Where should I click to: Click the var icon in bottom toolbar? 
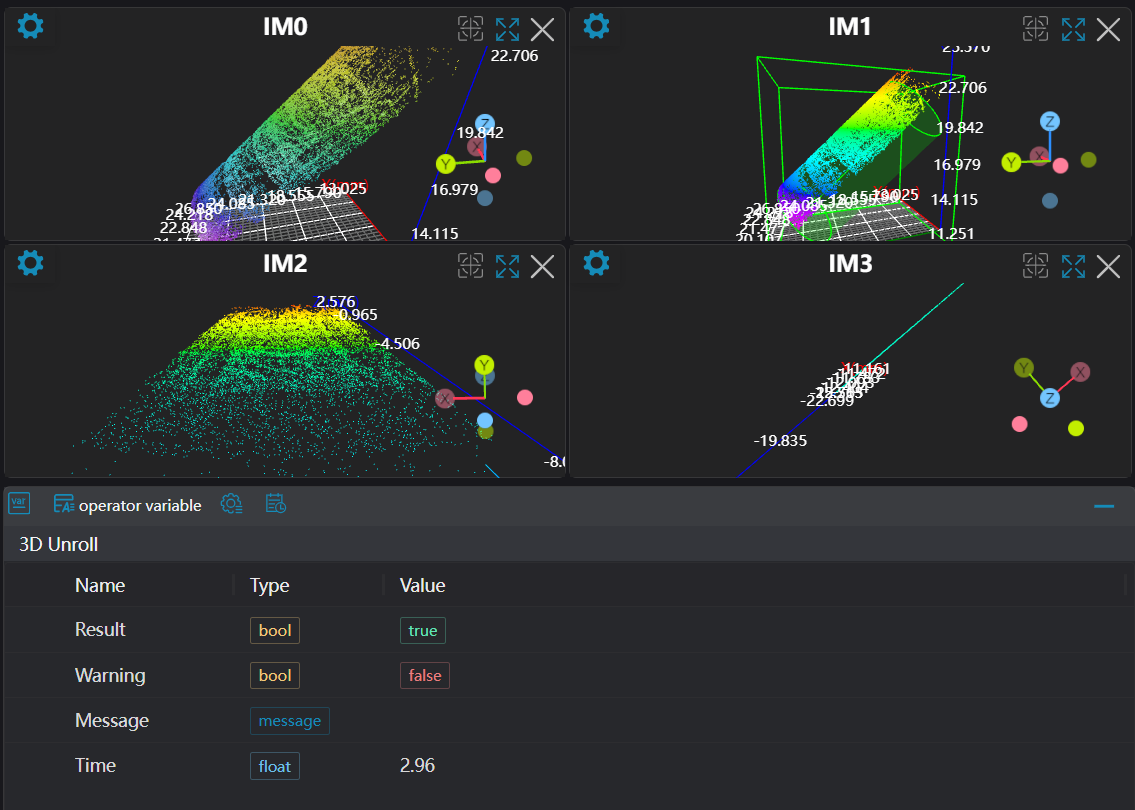pos(19,504)
